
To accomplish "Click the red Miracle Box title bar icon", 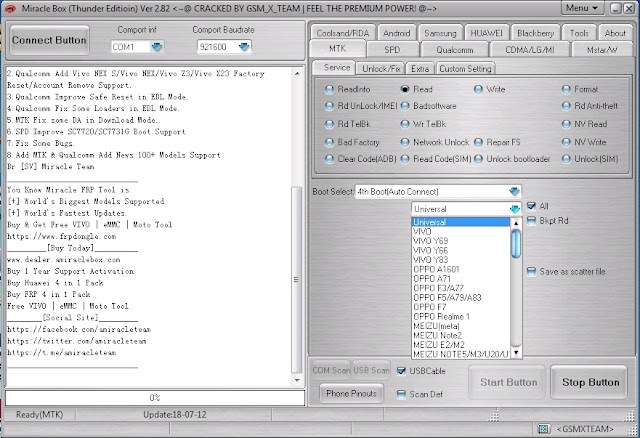I will (9, 8).
